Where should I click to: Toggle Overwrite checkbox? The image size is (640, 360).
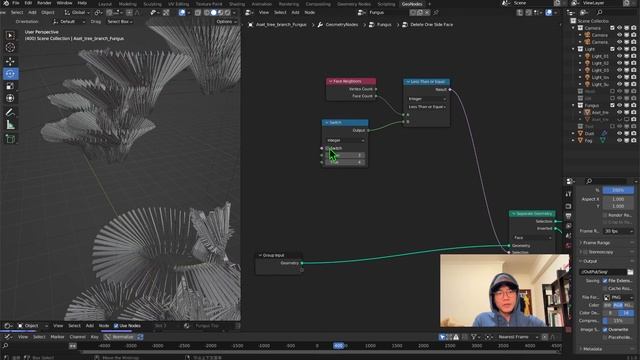(605, 330)
